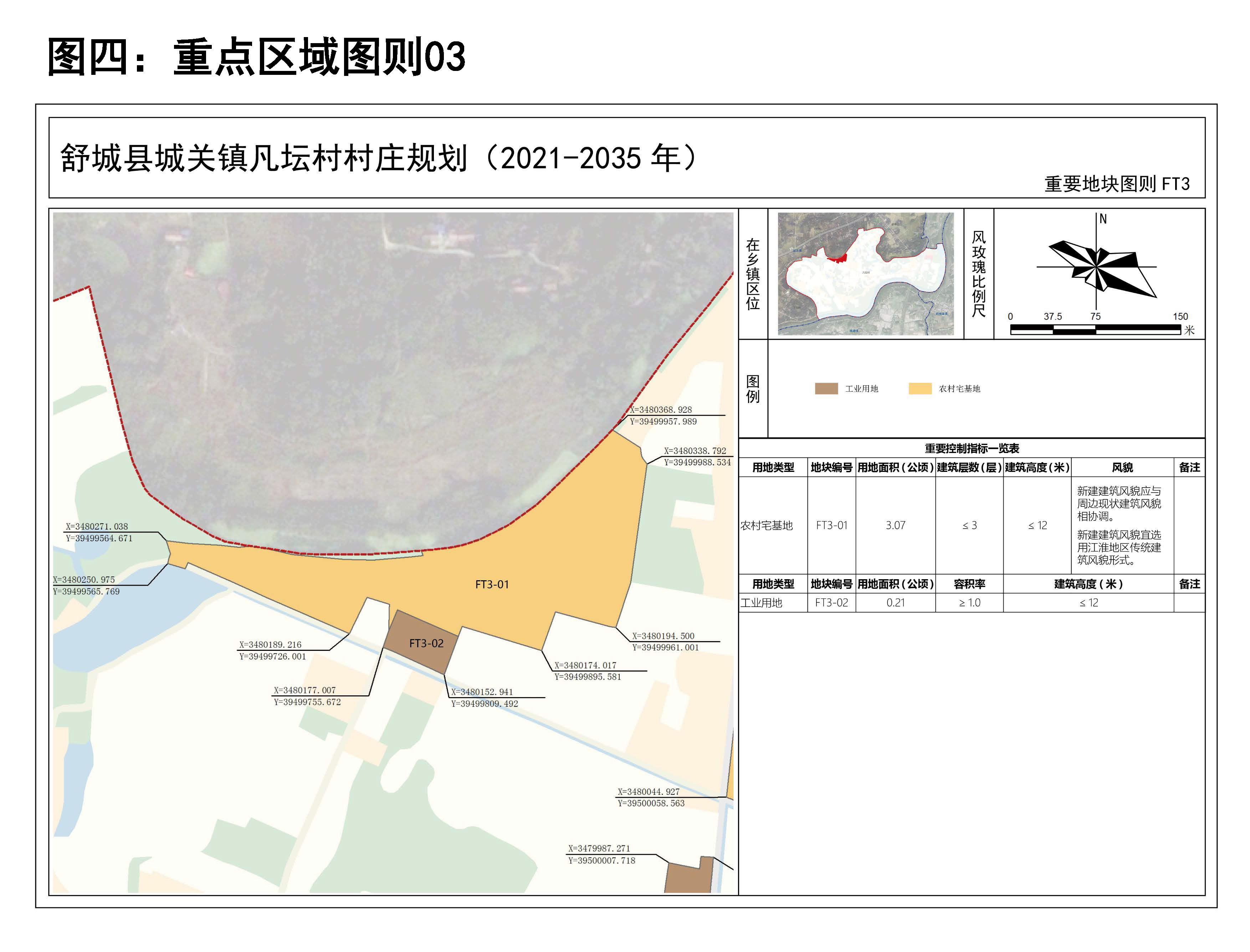
Task: Click the 150 mark on scale bar
Action: pyautogui.click(x=1180, y=317)
